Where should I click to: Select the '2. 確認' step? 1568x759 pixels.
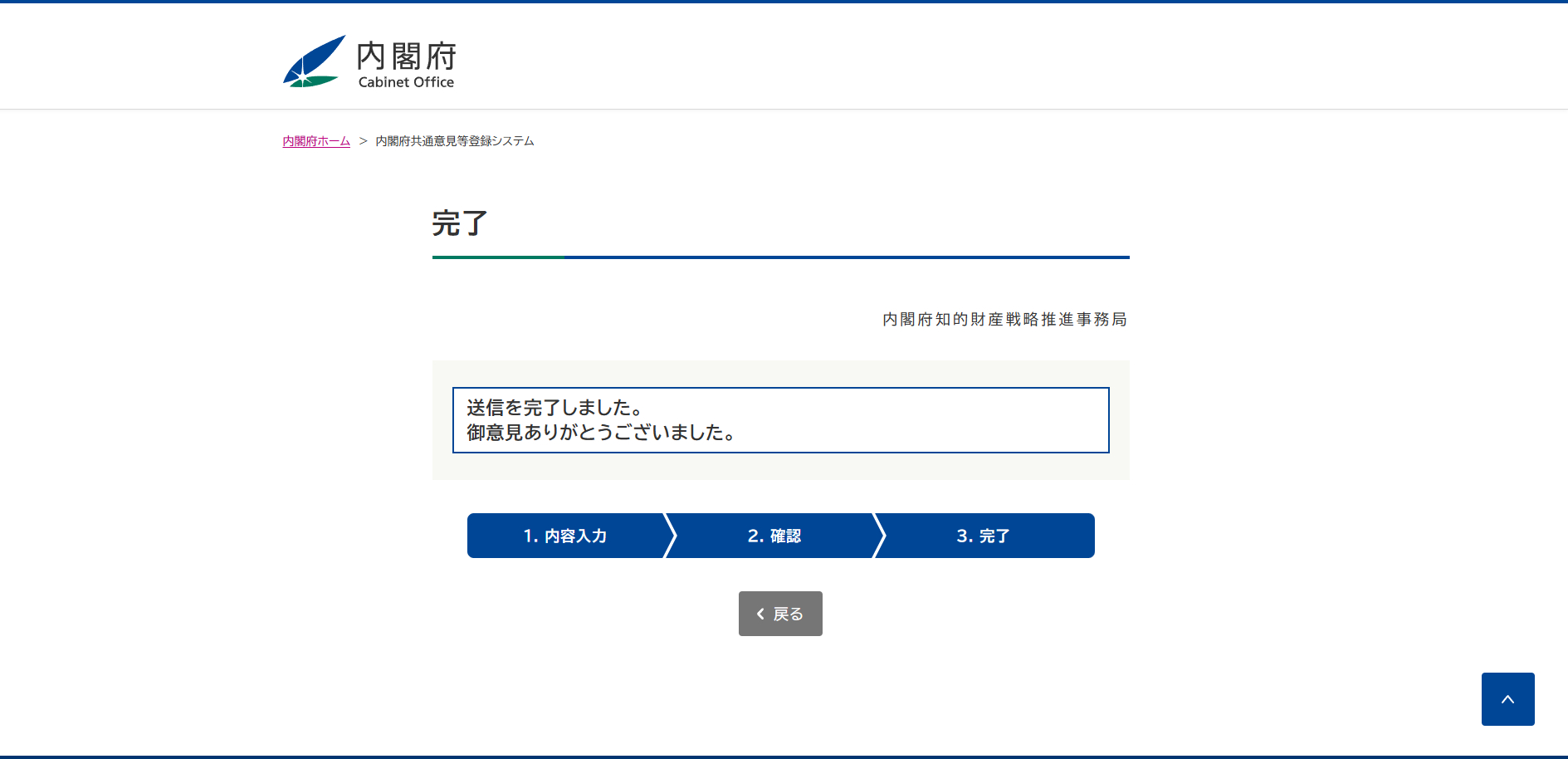pos(774,536)
